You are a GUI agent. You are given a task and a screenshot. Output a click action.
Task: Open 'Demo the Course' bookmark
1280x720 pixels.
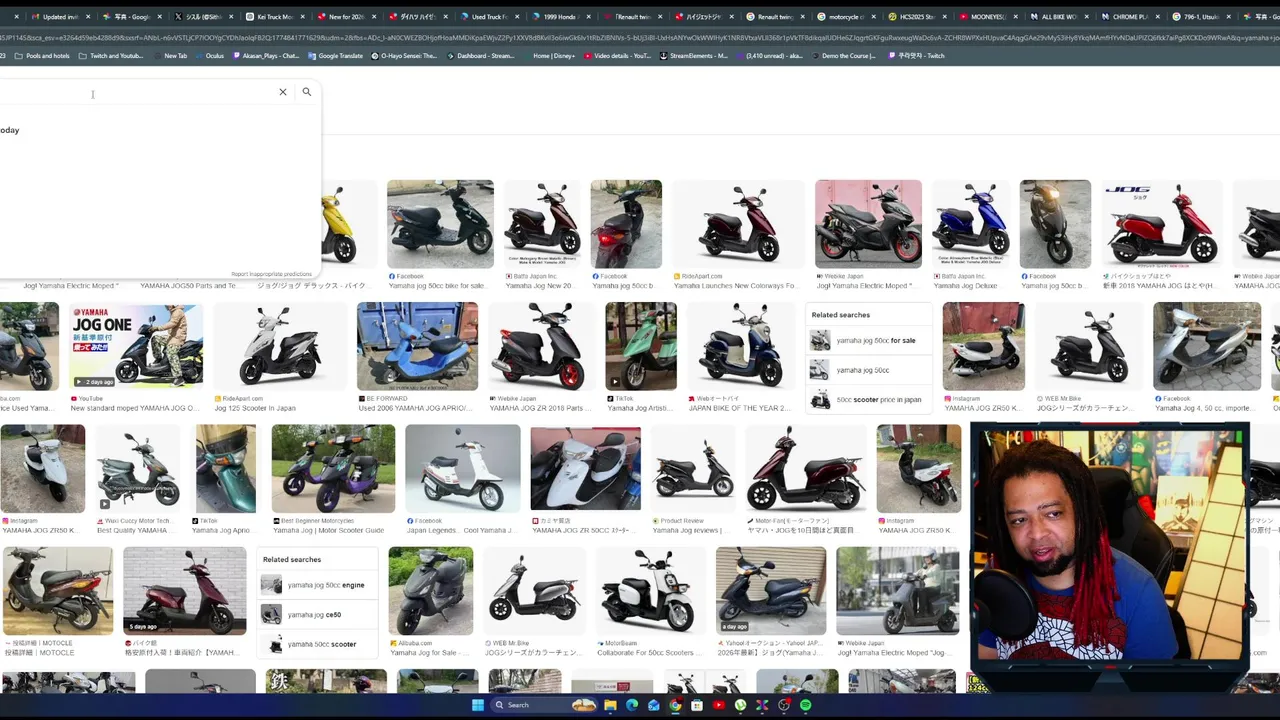(x=844, y=56)
